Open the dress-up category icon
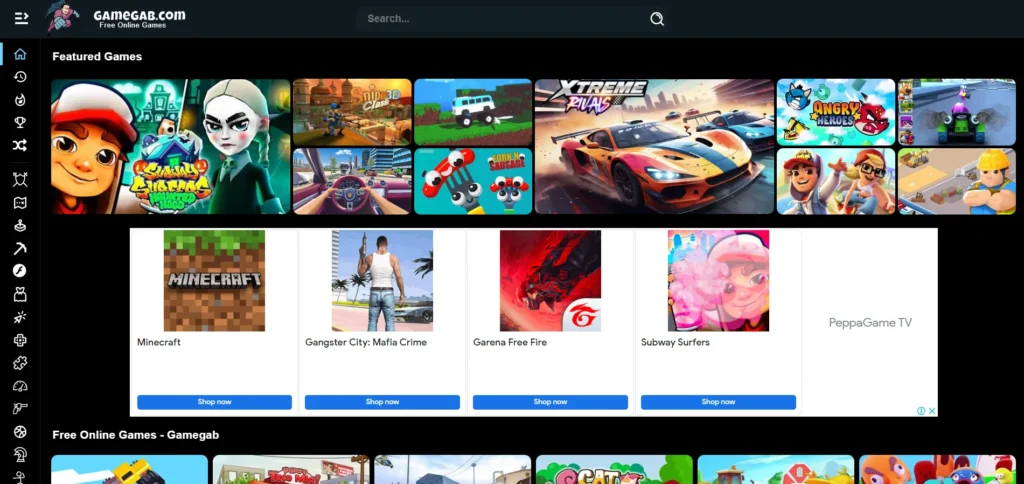 20,294
